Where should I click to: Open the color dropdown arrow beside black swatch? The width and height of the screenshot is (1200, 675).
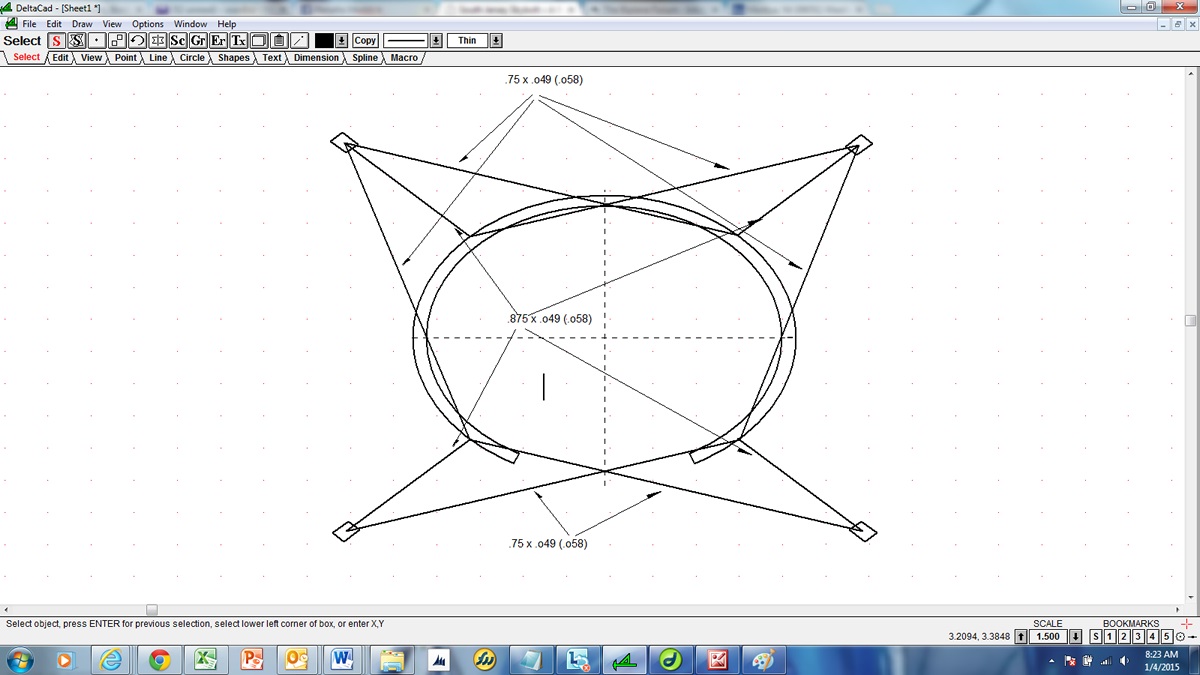(x=341, y=41)
